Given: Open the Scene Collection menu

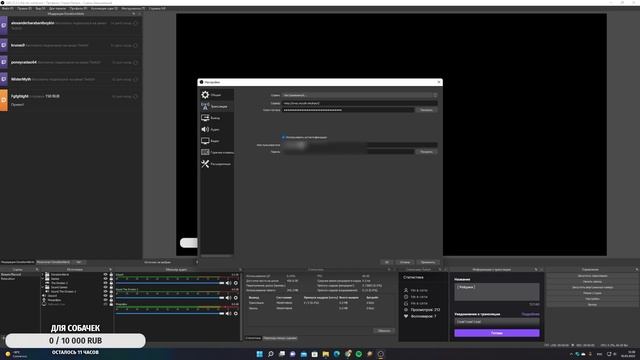Looking at the screenshot, I should point(104,8).
